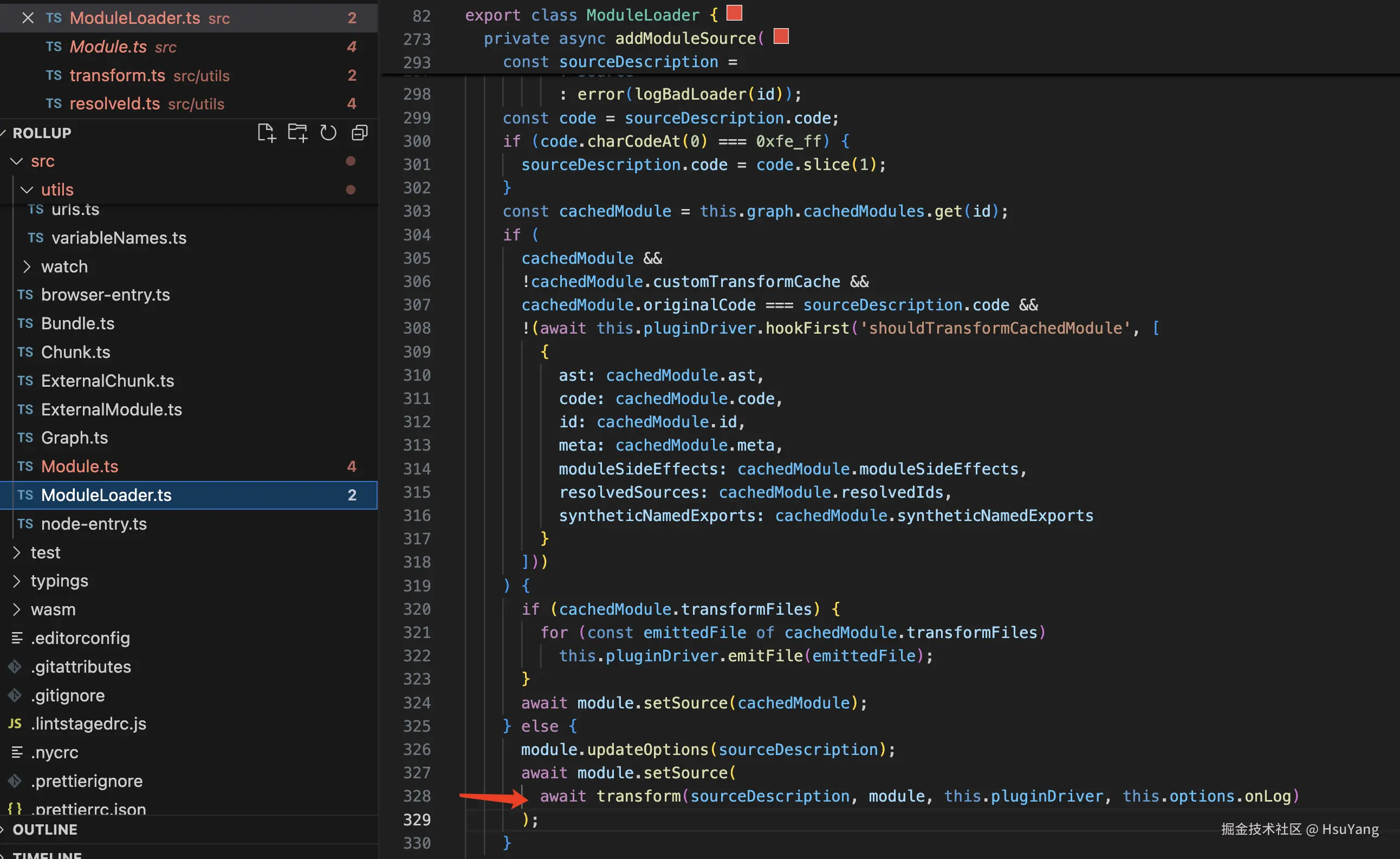Image resolution: width=1400 pixels, height=859 pixels.
Task: Click the red marker after class ModuleLoader
Action: (x=734, y=12)
